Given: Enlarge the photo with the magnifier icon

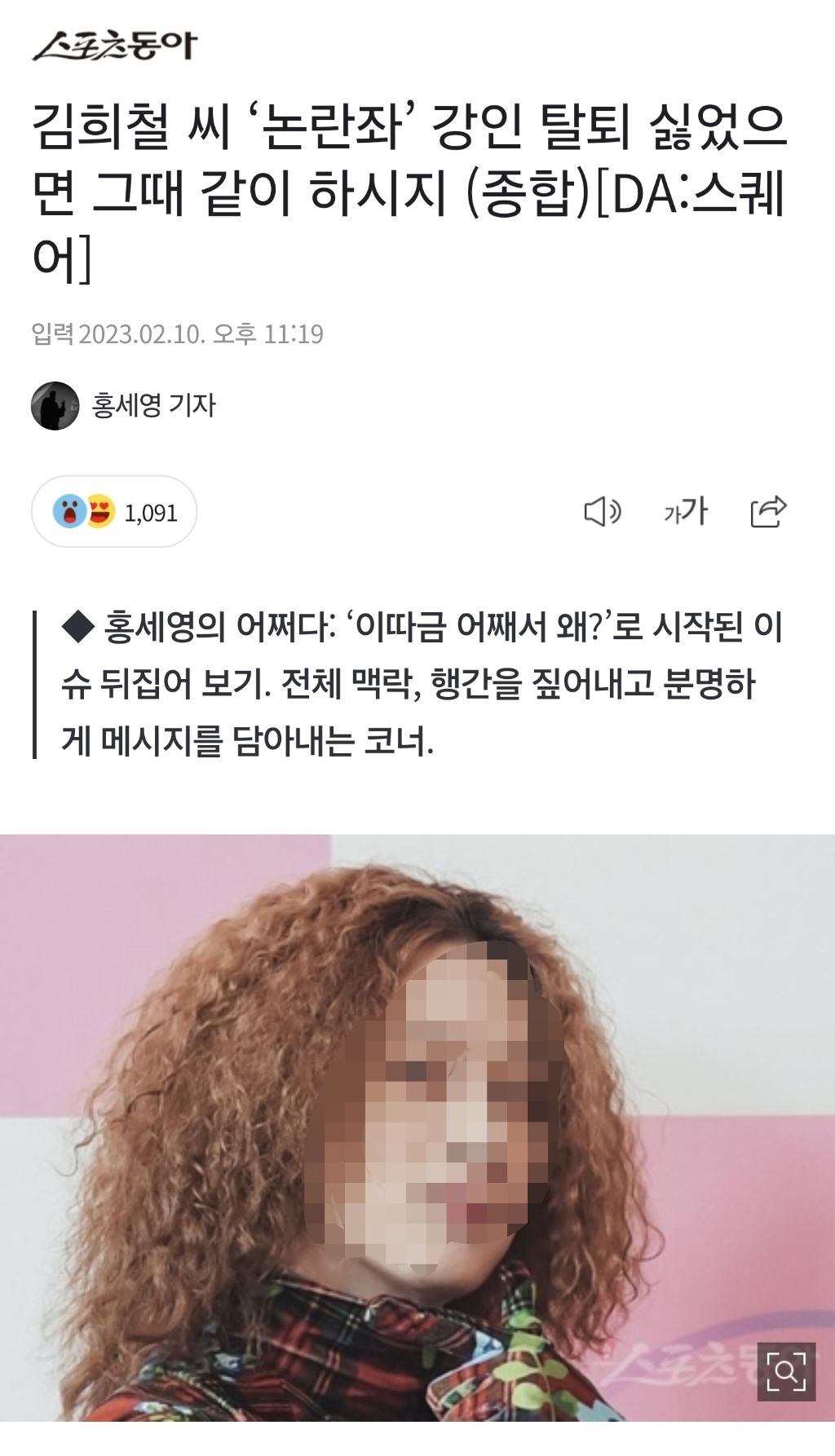Looking at the screenshot, I should 786,1371.
